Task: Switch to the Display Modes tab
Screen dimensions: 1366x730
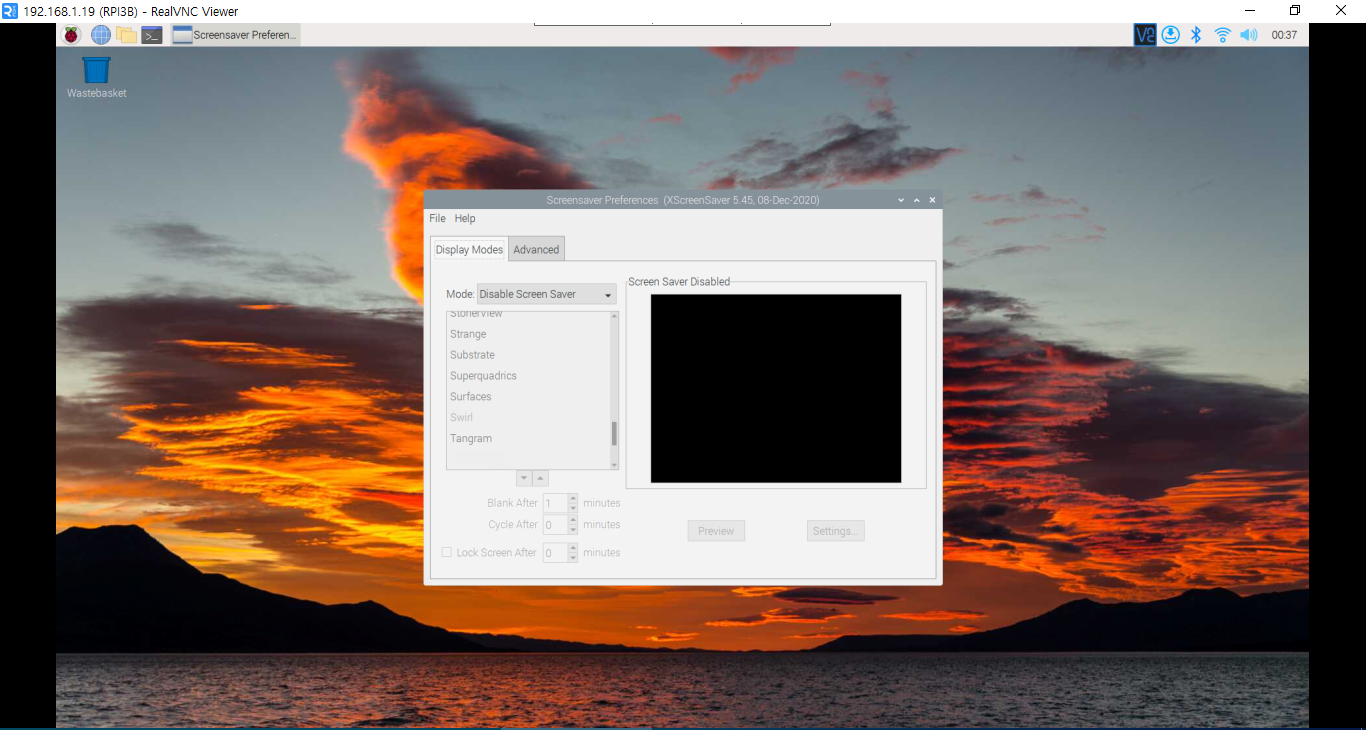Action: click(x=469, y=249)
